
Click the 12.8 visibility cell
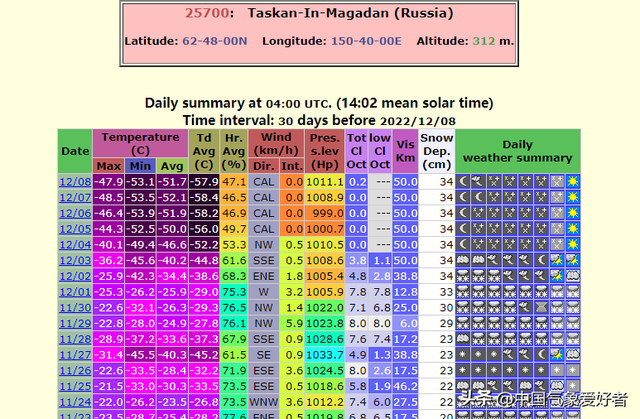click(405, 292)
